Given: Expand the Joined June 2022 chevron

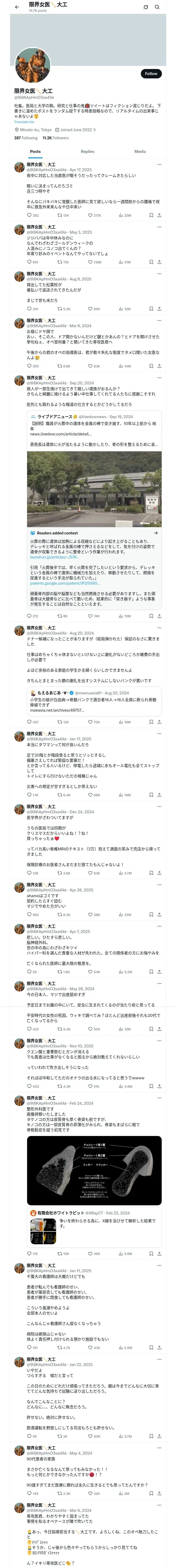Looking at the screenshot, I should (x=95, y=130).
